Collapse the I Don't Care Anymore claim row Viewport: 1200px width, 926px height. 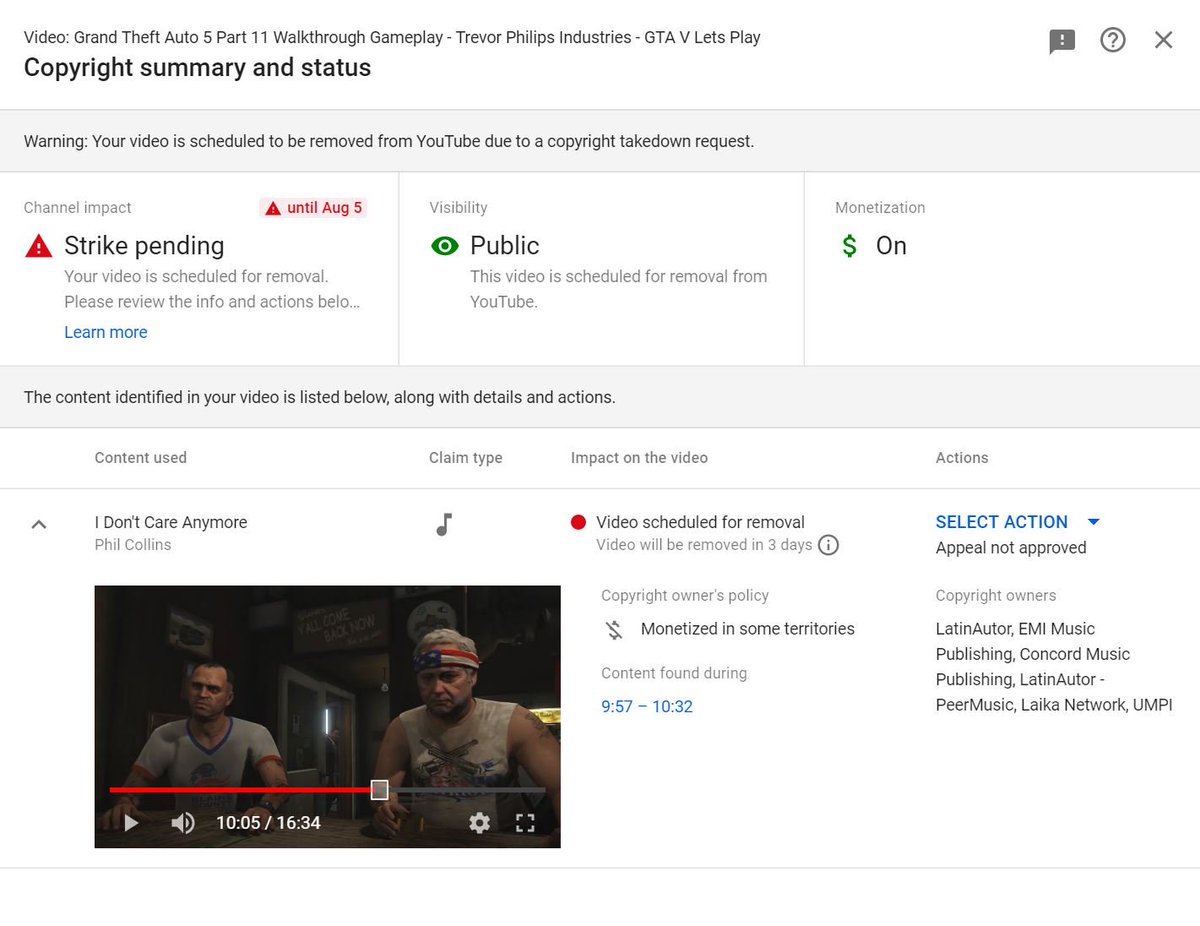pos(39,523)
